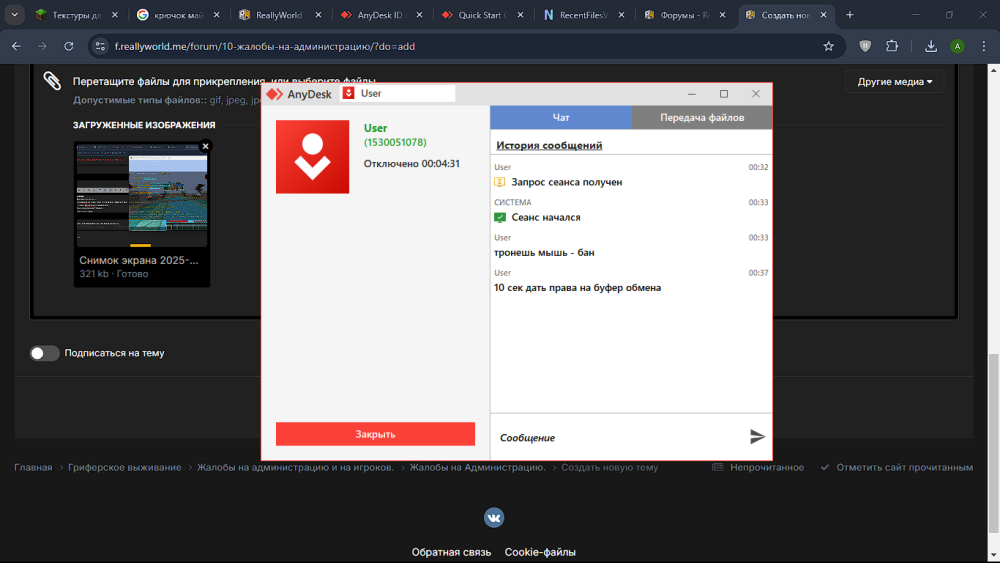Switch to the AnyDesk ID browser tab

380,15
